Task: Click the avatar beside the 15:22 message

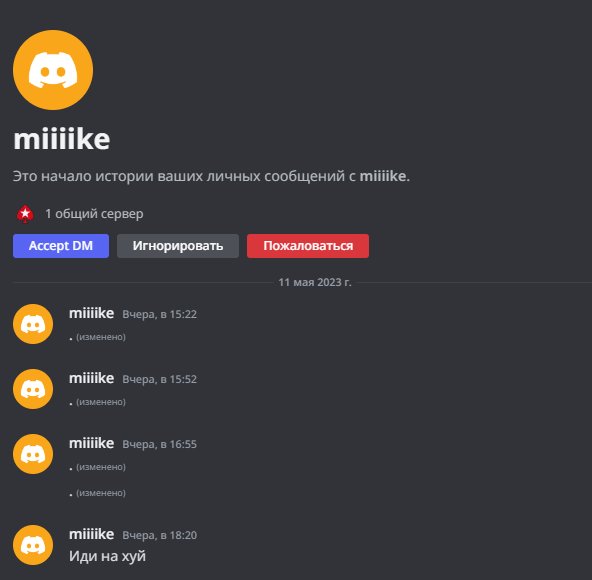Action: 33,324
